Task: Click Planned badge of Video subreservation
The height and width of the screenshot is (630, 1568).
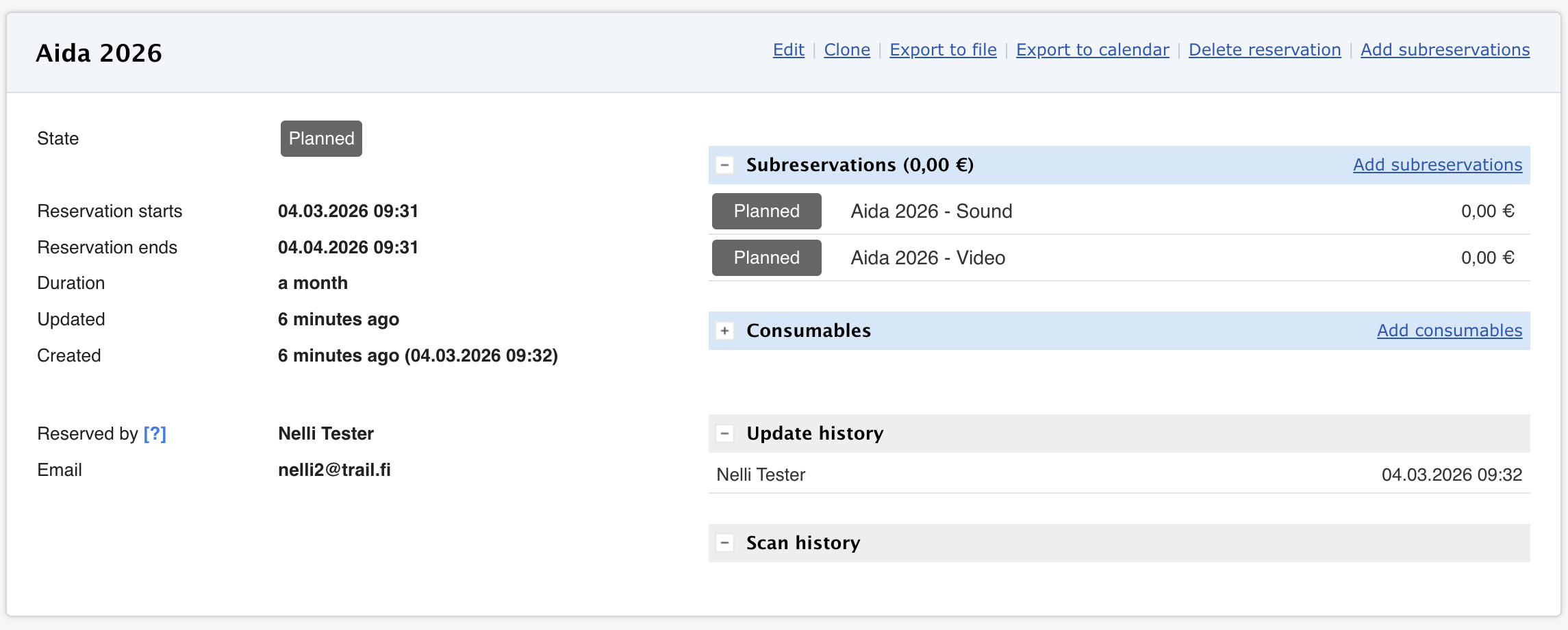Action: (x=766, y=257)
